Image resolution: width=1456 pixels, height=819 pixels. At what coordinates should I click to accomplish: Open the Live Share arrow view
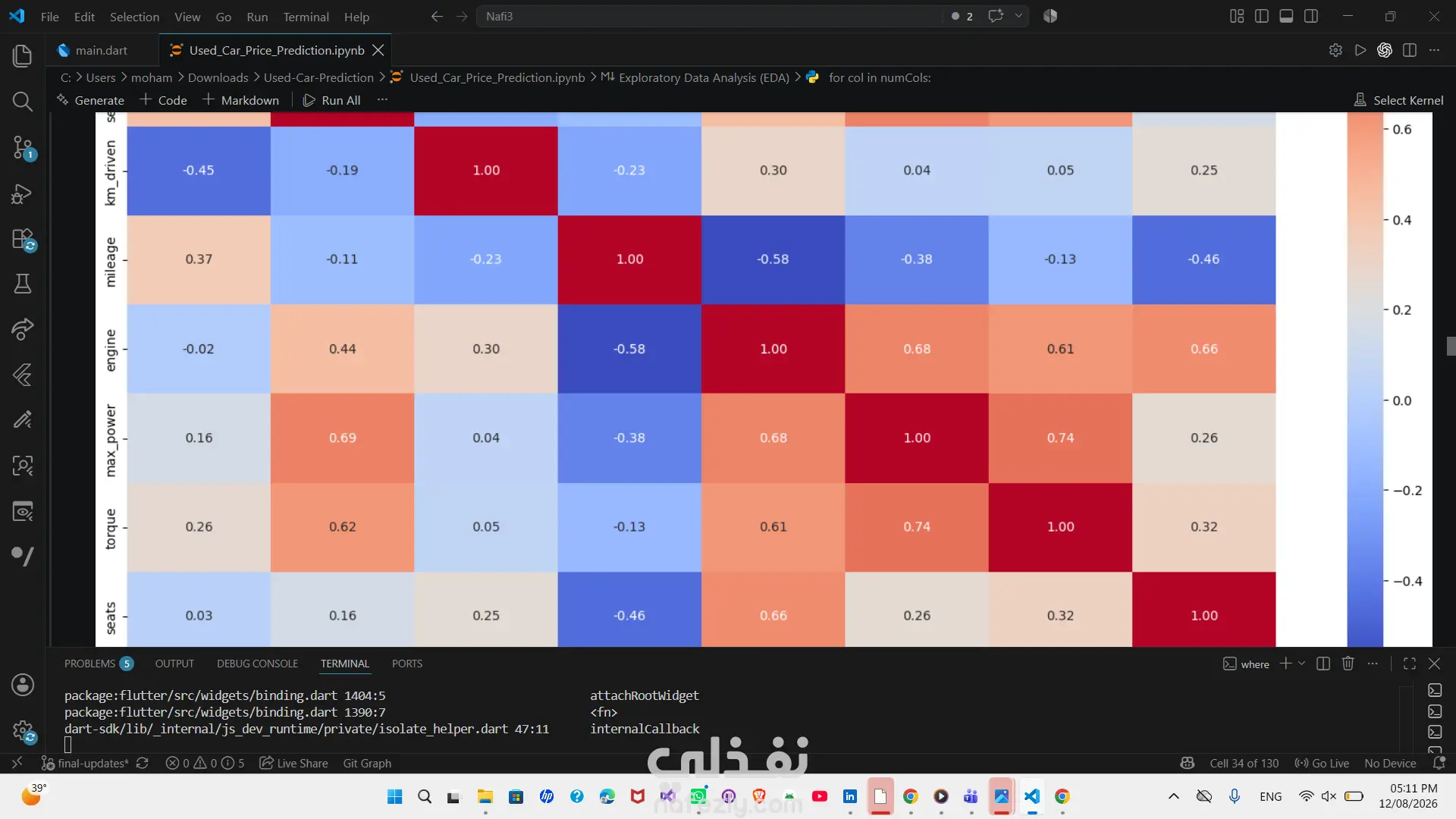(x=23, y=329)
